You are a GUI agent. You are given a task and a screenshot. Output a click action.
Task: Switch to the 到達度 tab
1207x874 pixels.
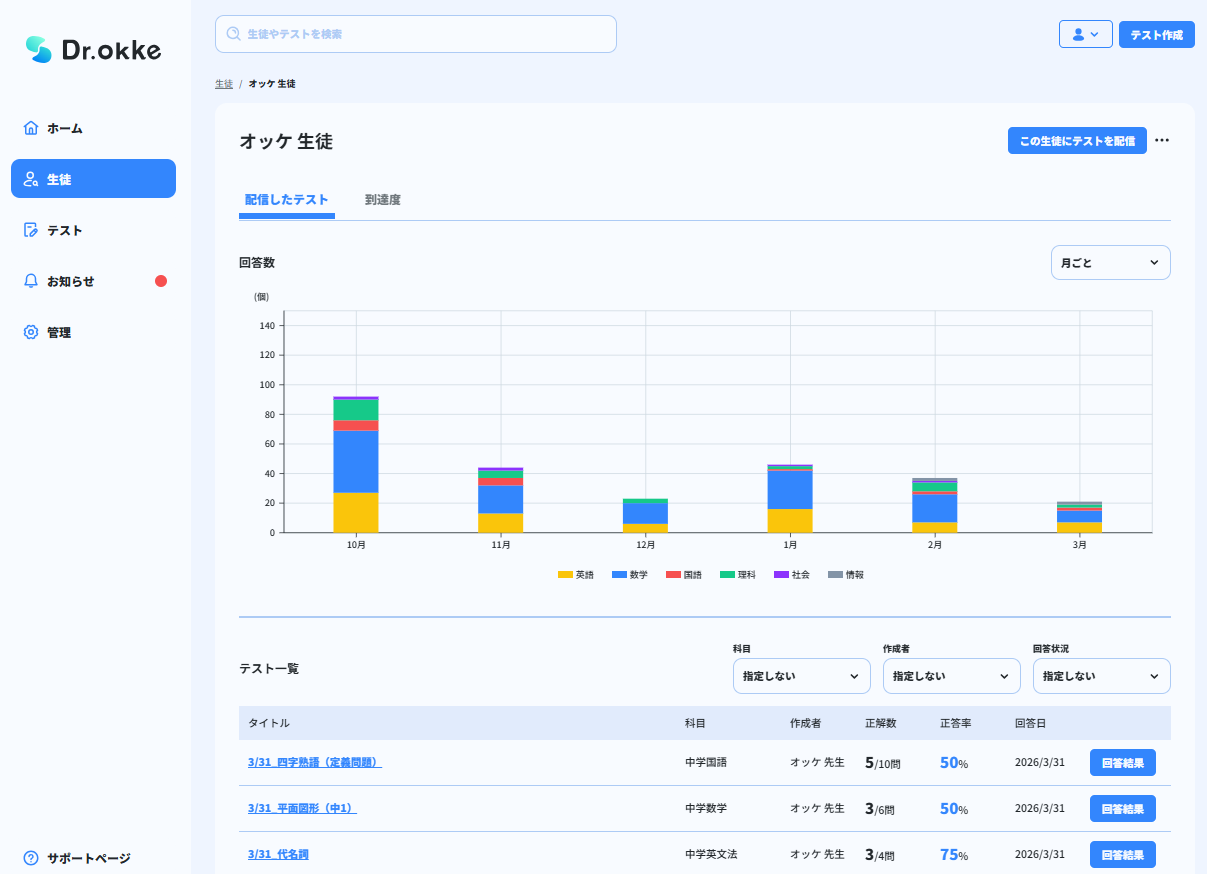[x=383, y=200]
